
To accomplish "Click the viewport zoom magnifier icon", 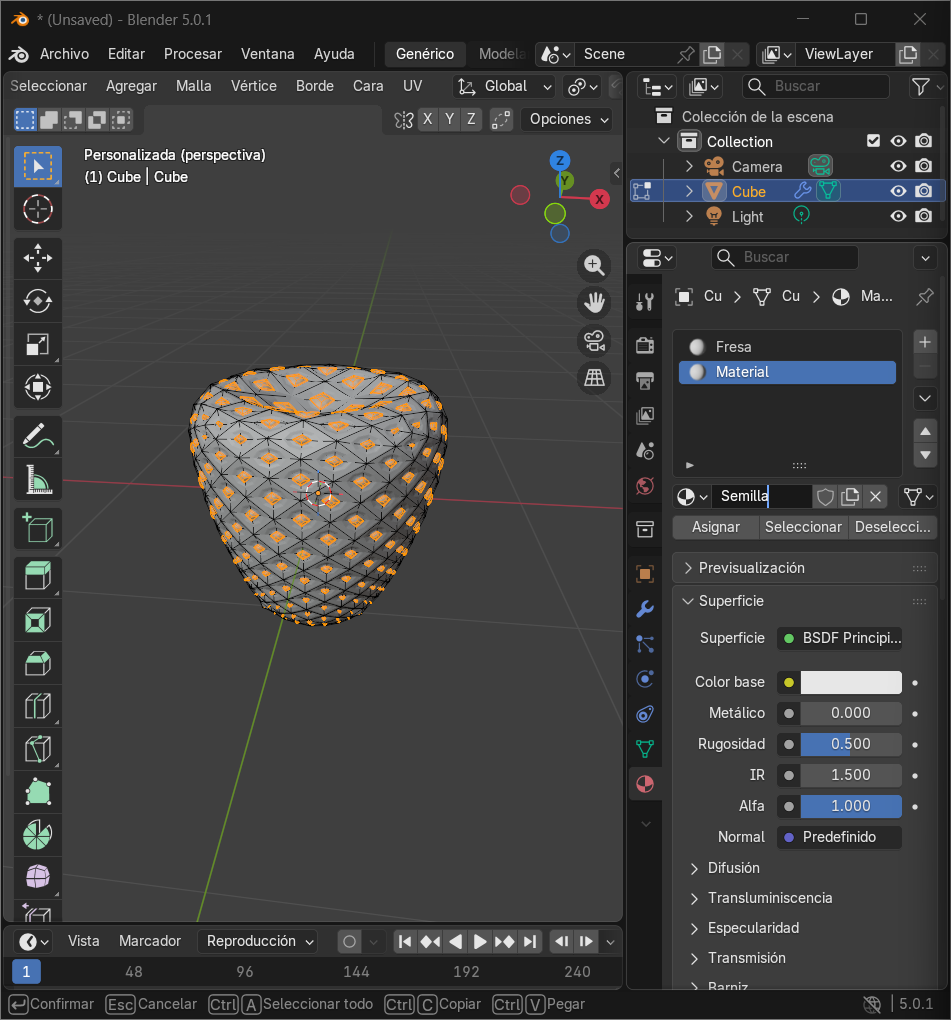I will [594, 265].
